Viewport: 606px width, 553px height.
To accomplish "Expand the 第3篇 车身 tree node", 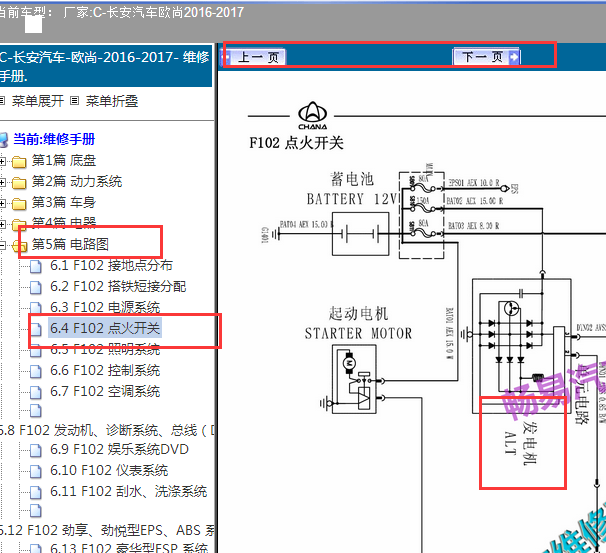I will (3, 203).
